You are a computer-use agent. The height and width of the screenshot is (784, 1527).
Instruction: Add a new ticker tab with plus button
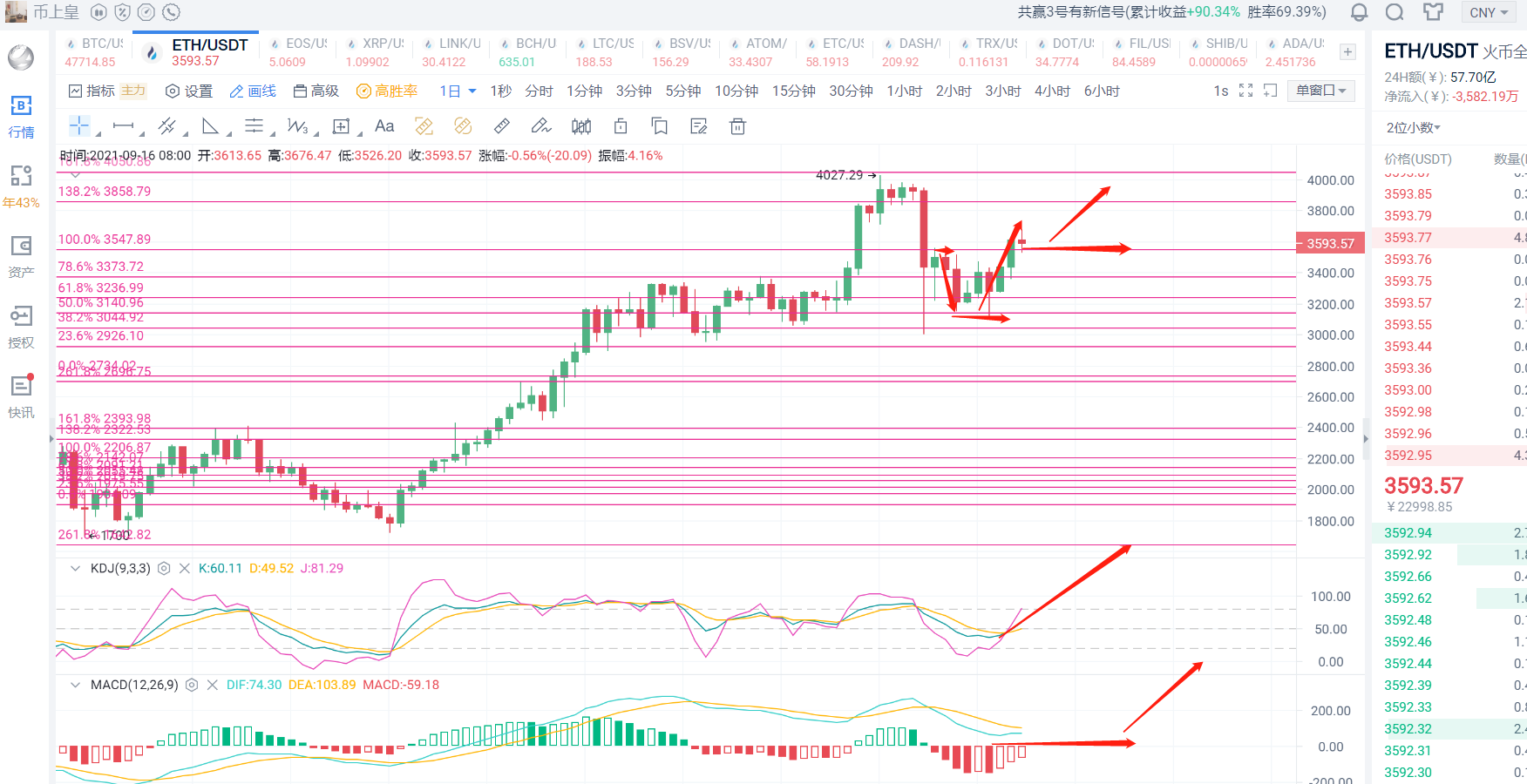(x=1347, y=52)
